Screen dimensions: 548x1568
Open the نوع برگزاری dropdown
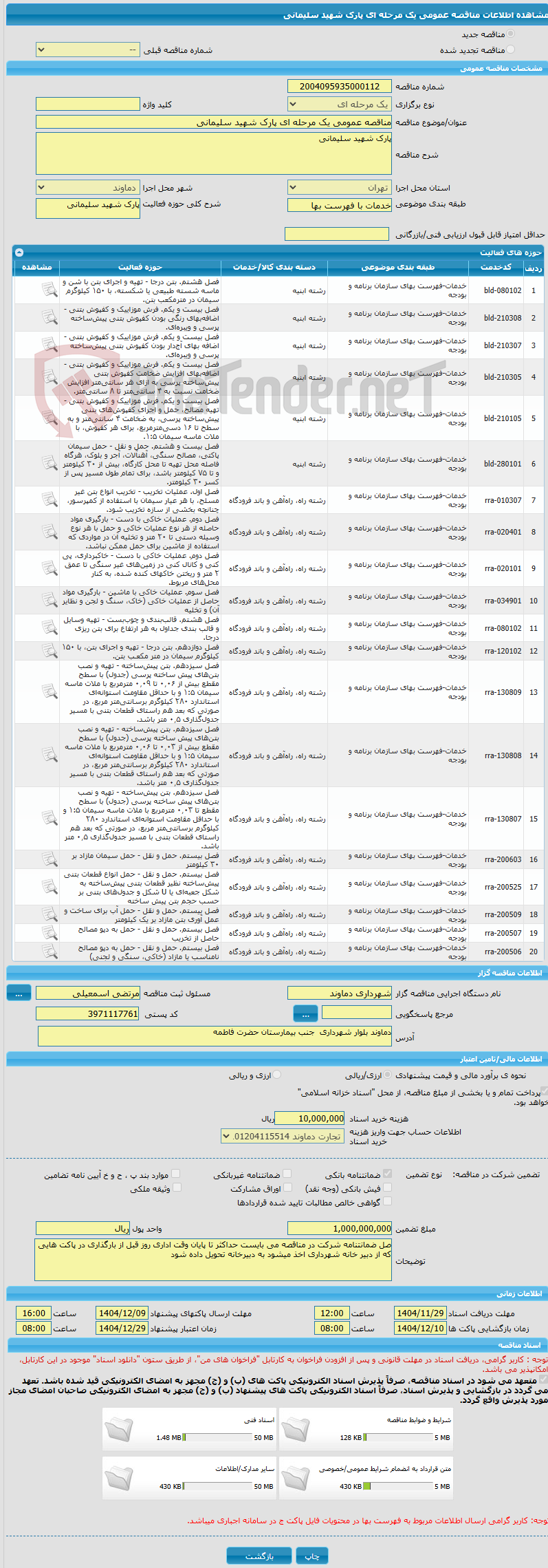tap(340, 105)
